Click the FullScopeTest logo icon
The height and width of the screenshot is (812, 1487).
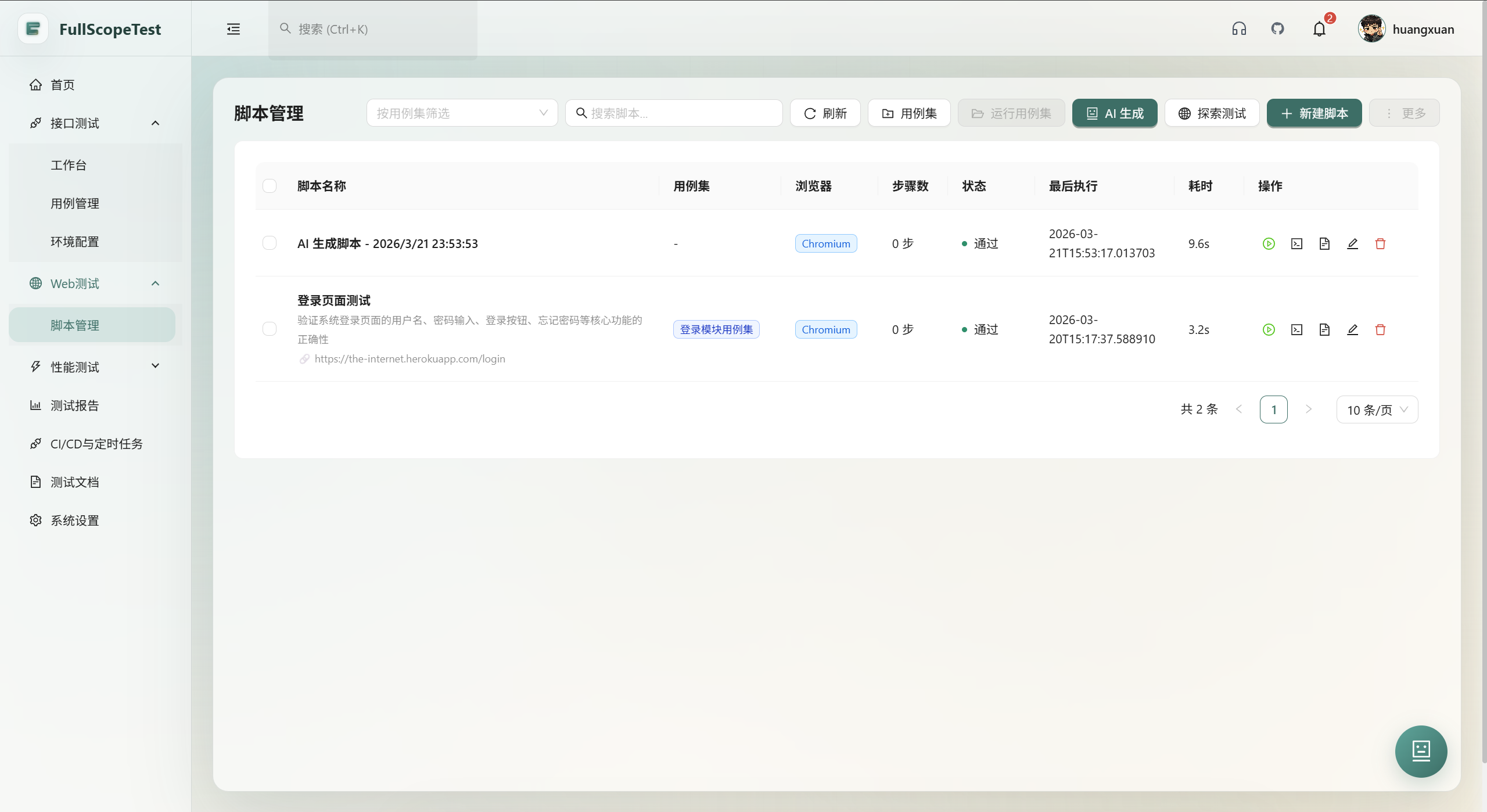[33, 29]
